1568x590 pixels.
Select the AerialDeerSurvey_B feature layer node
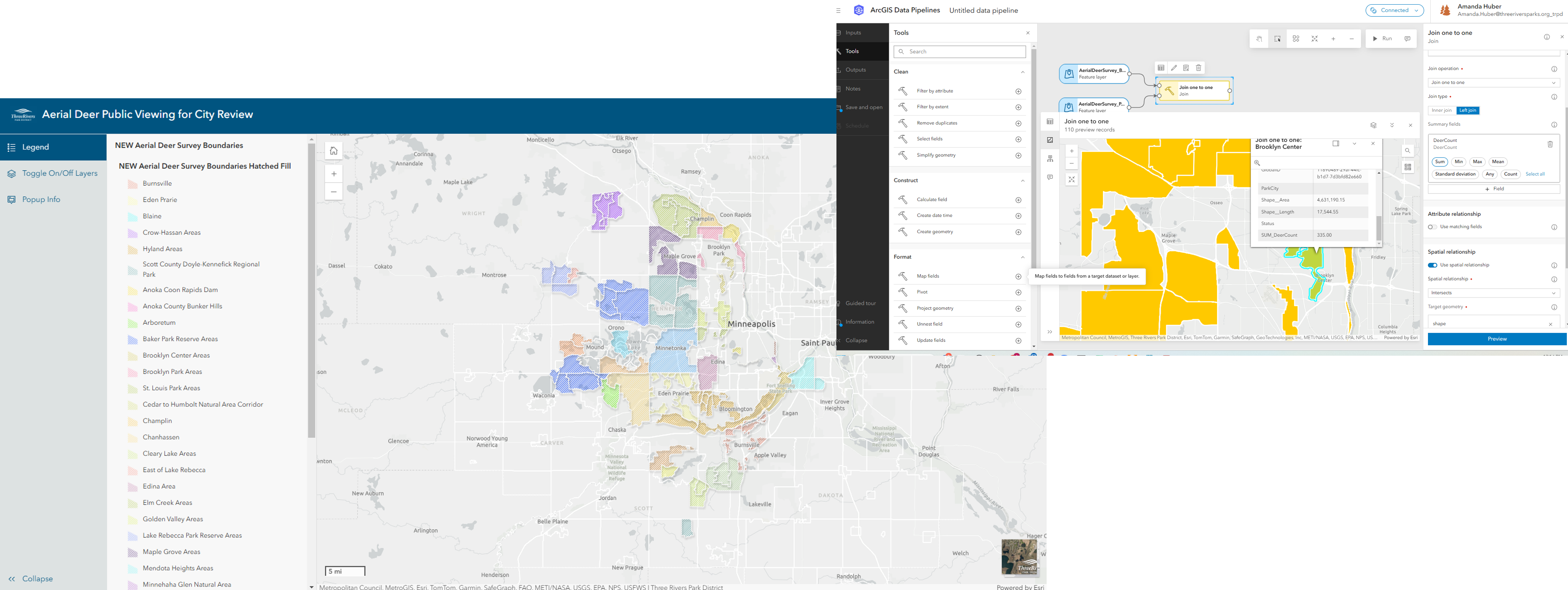click(1094, 74)
